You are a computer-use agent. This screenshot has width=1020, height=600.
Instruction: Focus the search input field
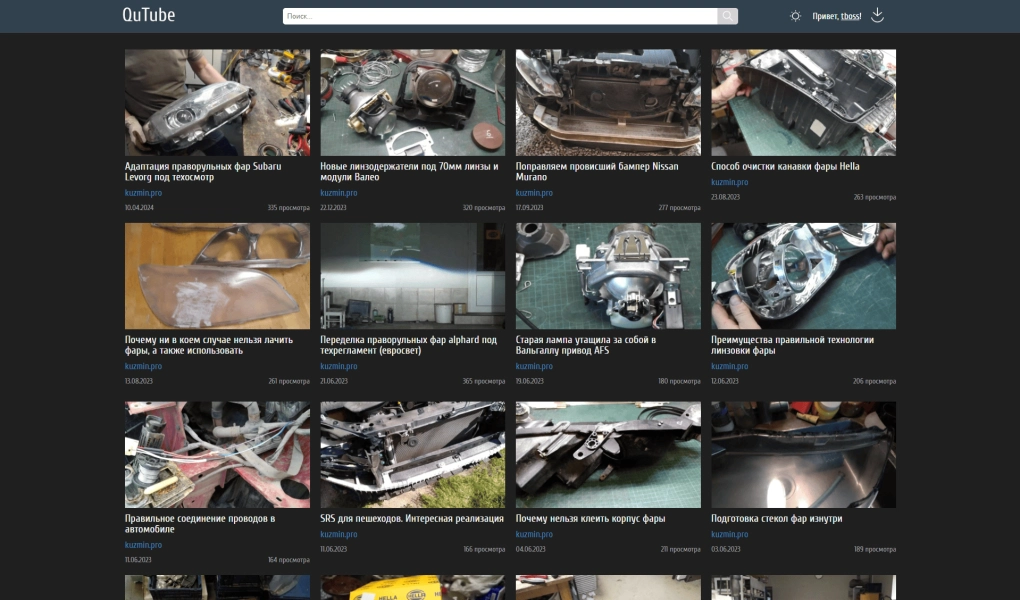click(x=500, y=16)
